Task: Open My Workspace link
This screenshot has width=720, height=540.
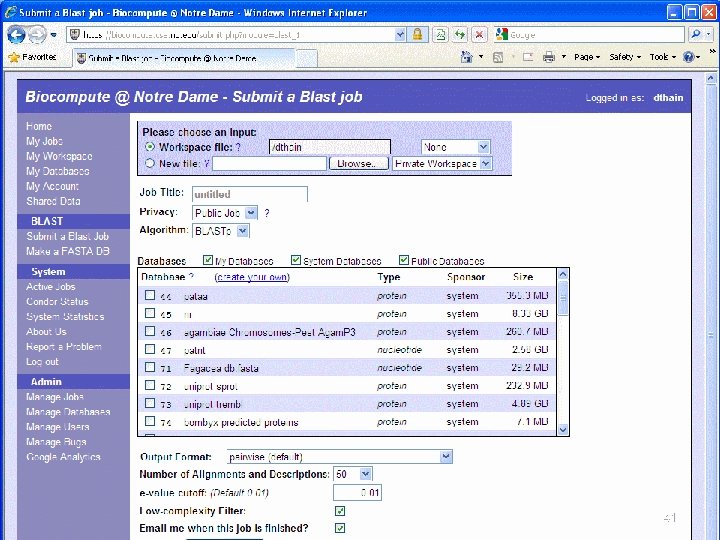Action: (59, 157)
